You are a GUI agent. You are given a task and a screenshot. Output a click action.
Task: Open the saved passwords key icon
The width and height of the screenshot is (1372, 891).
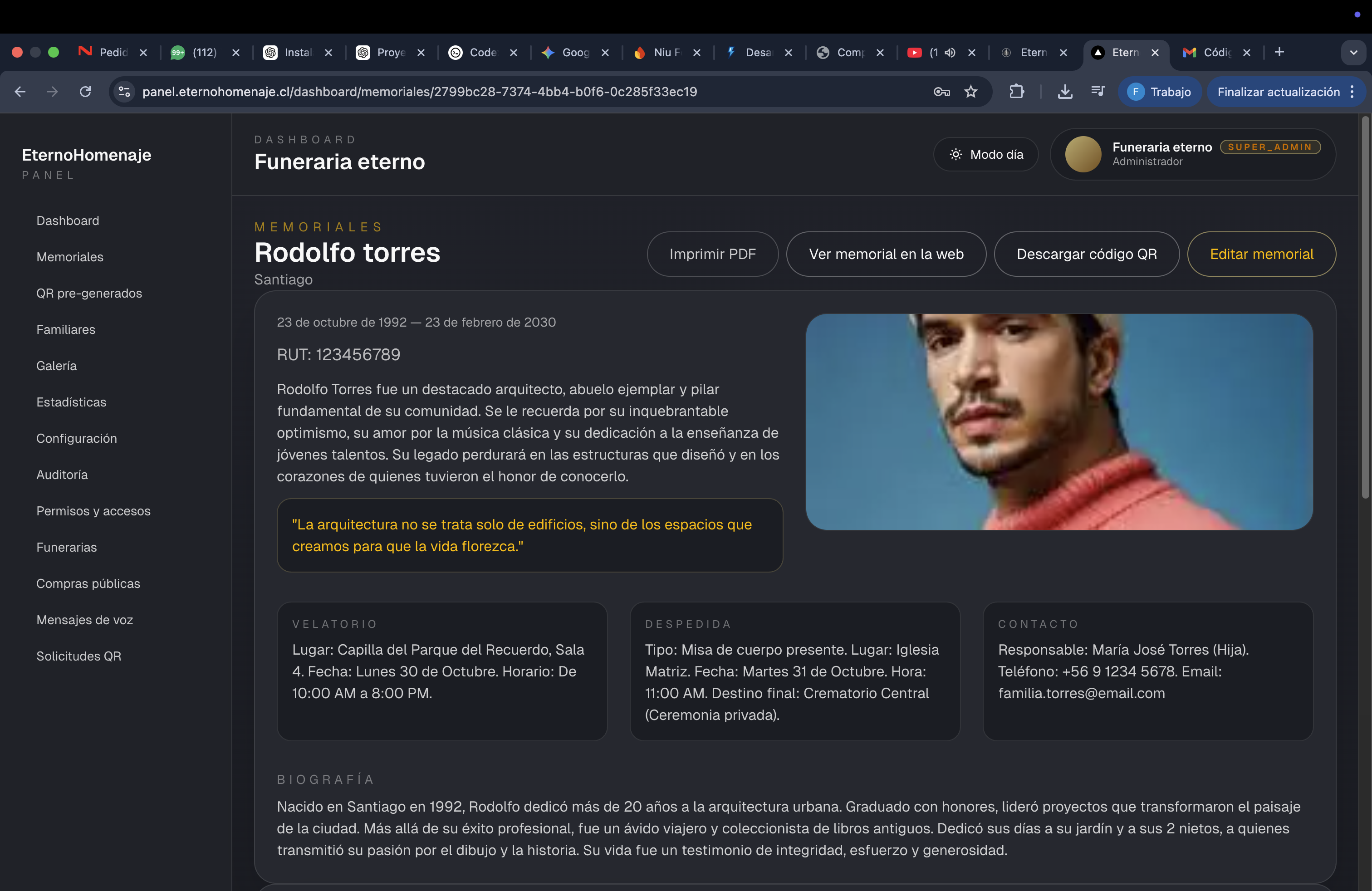(x=941, y=92)
